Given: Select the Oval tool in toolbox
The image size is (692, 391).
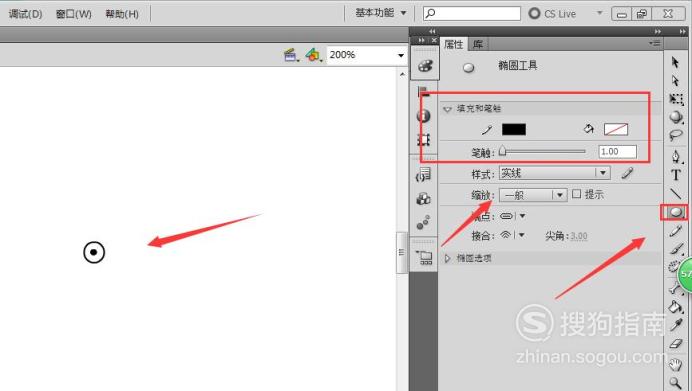Looking at the screenshot, I should pos(675,212).
